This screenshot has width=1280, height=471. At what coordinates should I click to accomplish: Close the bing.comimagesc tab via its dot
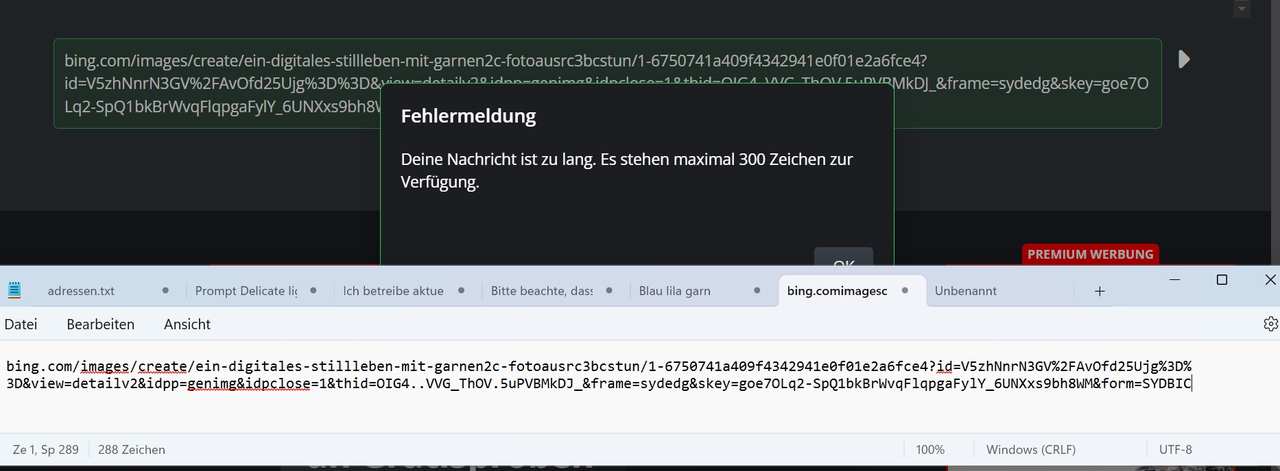[x=905, y=291]
